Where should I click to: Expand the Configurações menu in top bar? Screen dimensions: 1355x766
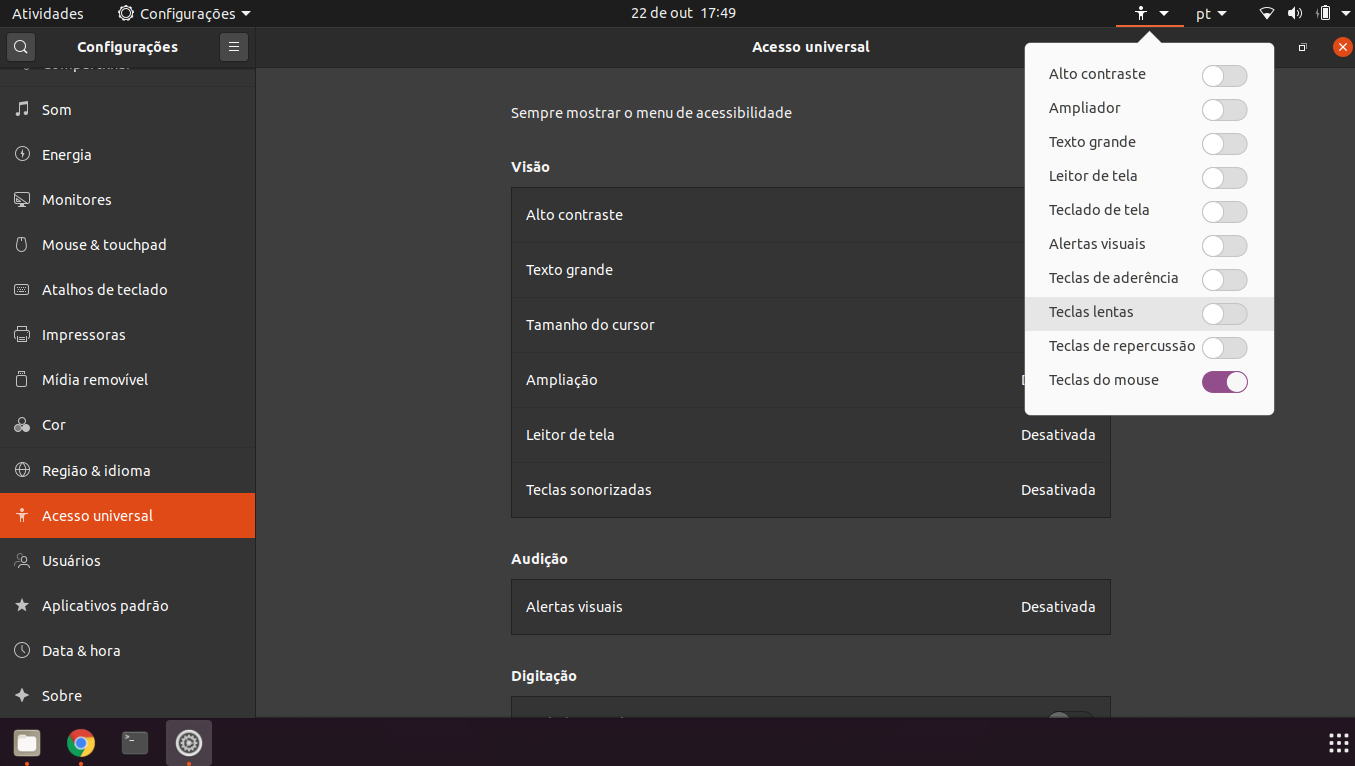[183, 13]
